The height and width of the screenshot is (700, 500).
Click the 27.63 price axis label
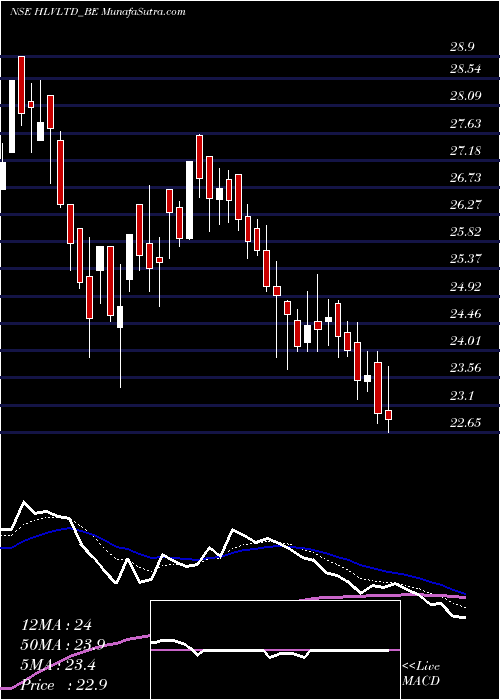coord(466,123)
